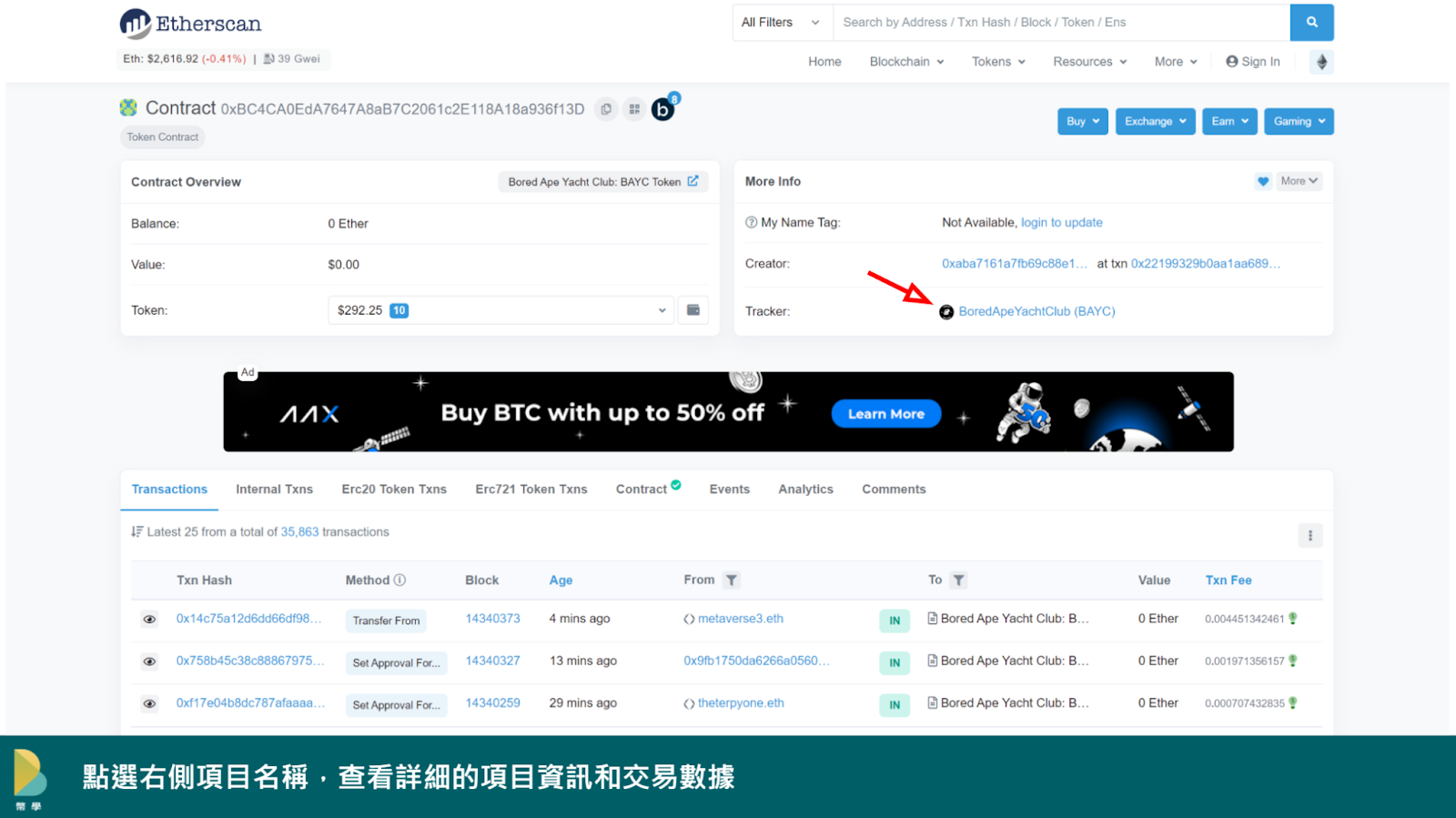Open the Blockscan chat 'b' icon
The image size is (1456, 818).
pyautogui.click(x=663, y=109)
